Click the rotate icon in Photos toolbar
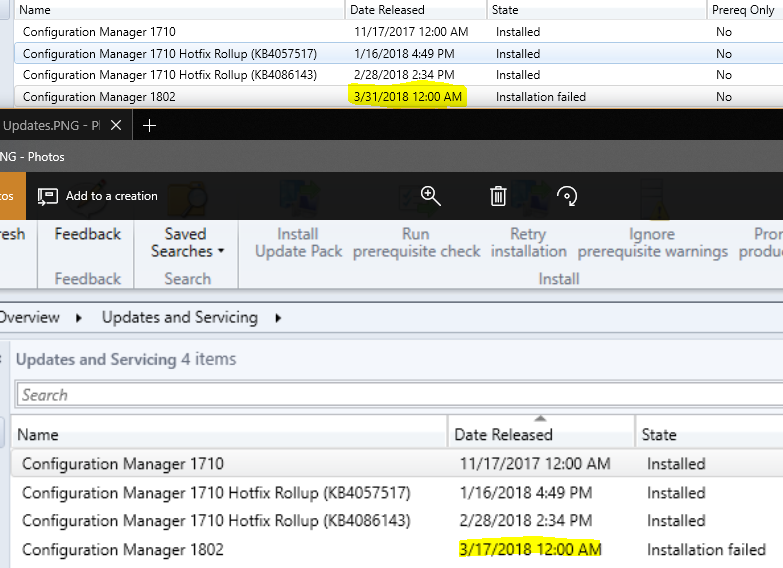Screen dimensions: 783x568 (x=567, y=196)
